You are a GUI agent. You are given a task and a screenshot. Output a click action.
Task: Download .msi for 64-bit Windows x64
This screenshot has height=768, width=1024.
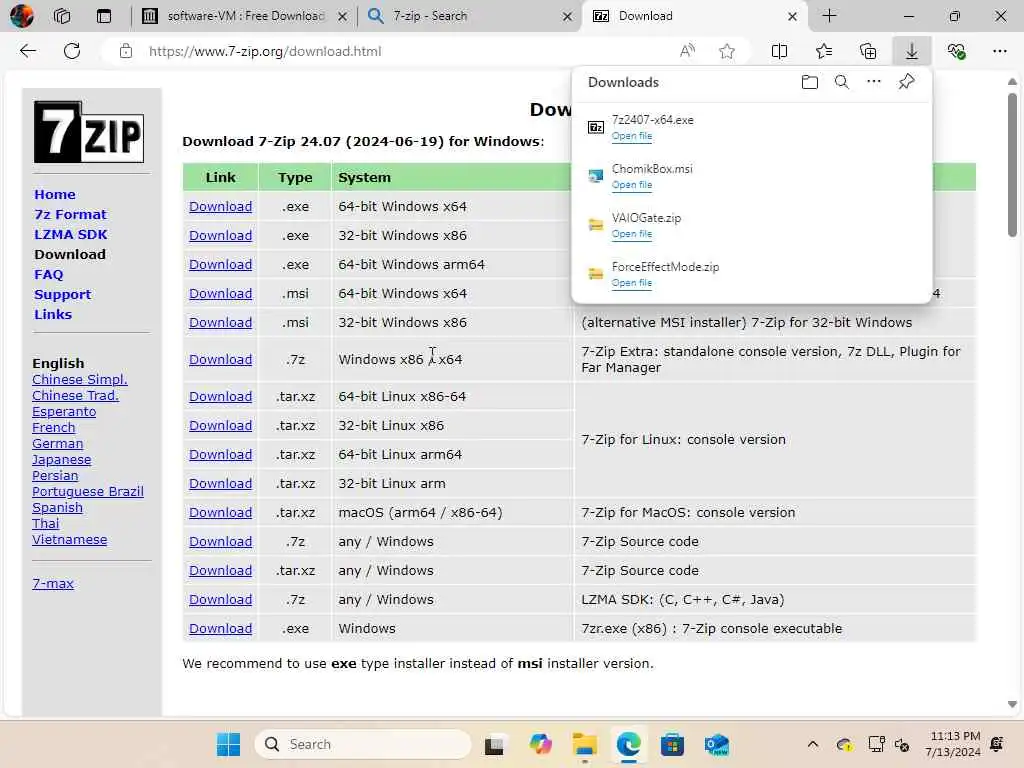(221, 293)
